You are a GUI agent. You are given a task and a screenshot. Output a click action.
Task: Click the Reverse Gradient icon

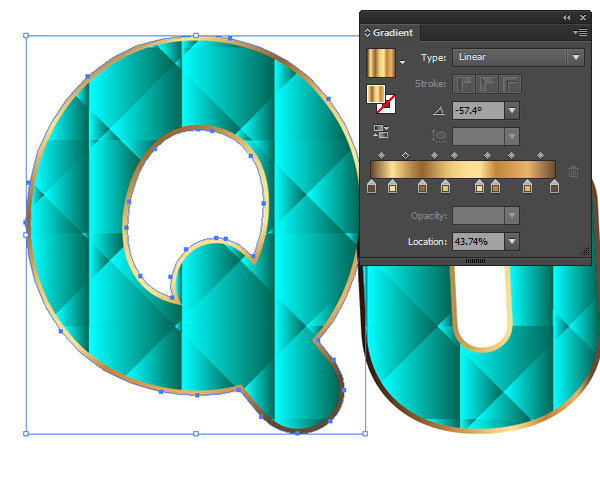(x=381, y=131)
